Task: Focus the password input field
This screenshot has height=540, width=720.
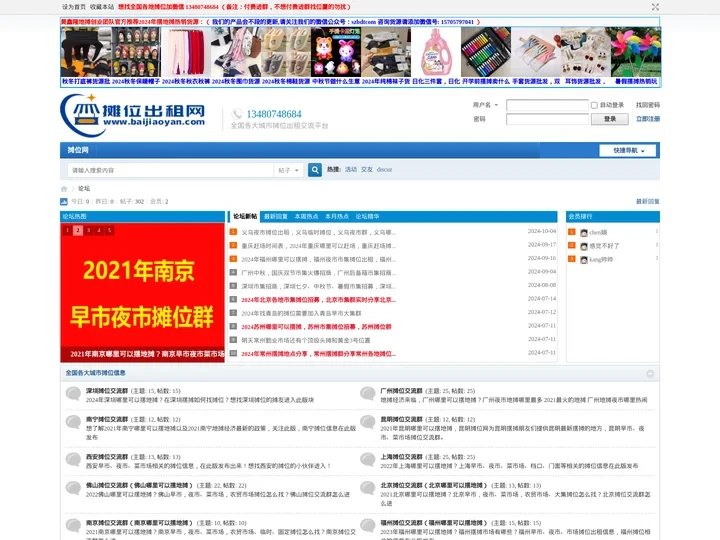Action: (x=547, y=119)
